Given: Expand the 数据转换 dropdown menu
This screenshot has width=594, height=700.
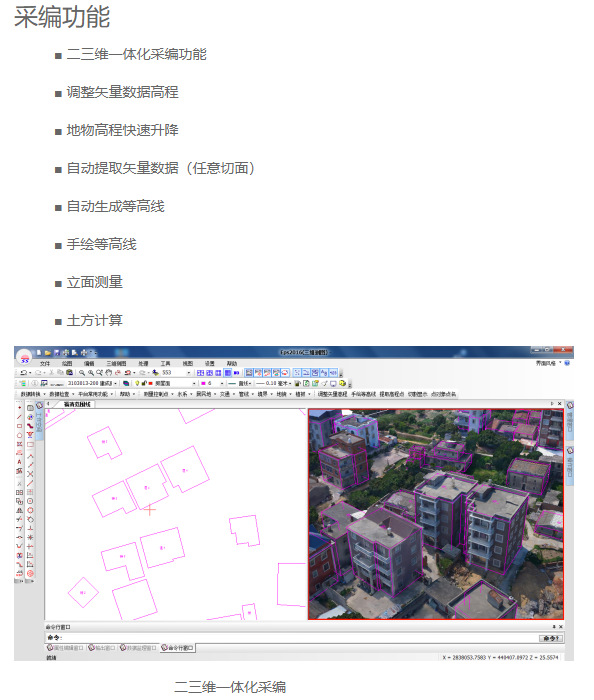Looking at the screenshot, I should tap(33, 394).
